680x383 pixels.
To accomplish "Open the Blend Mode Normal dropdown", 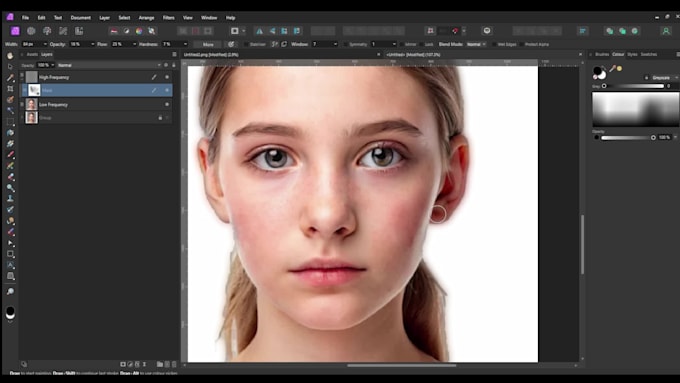I will point(476,44).
